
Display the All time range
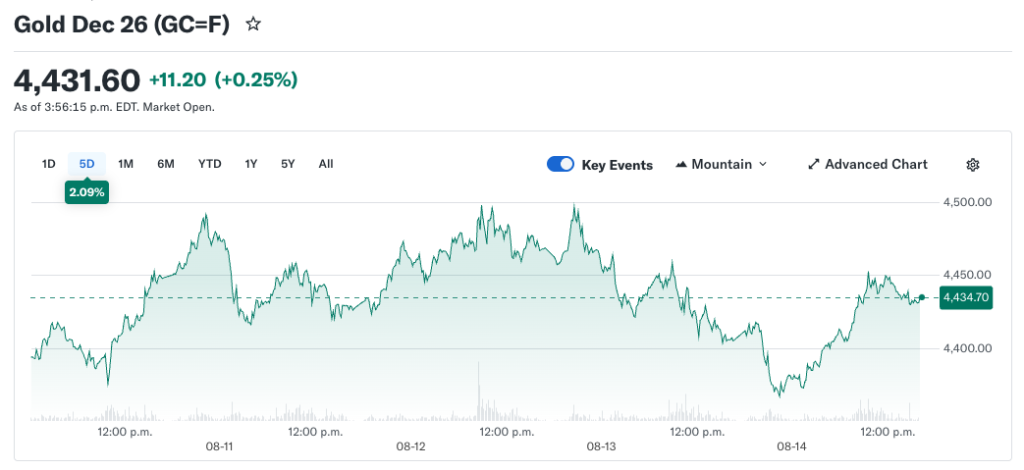tap(326, 164)
